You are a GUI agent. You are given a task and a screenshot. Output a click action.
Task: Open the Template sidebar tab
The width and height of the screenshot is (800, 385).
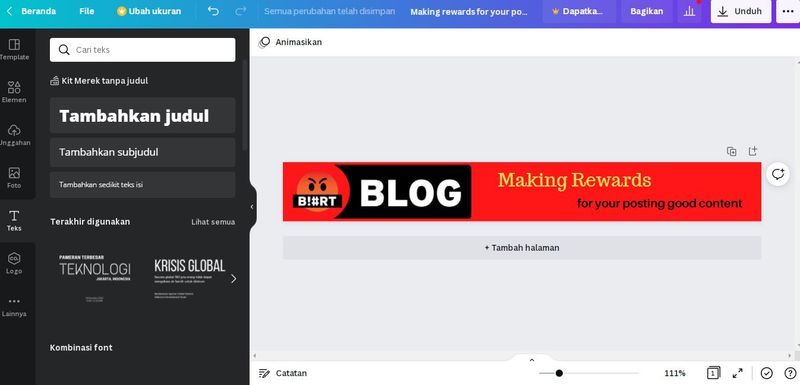pos(14,49)
